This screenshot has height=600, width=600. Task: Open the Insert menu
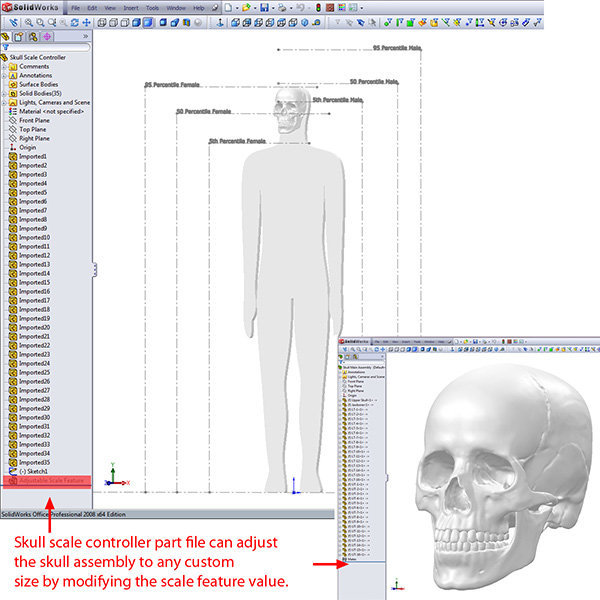(131, 7)
